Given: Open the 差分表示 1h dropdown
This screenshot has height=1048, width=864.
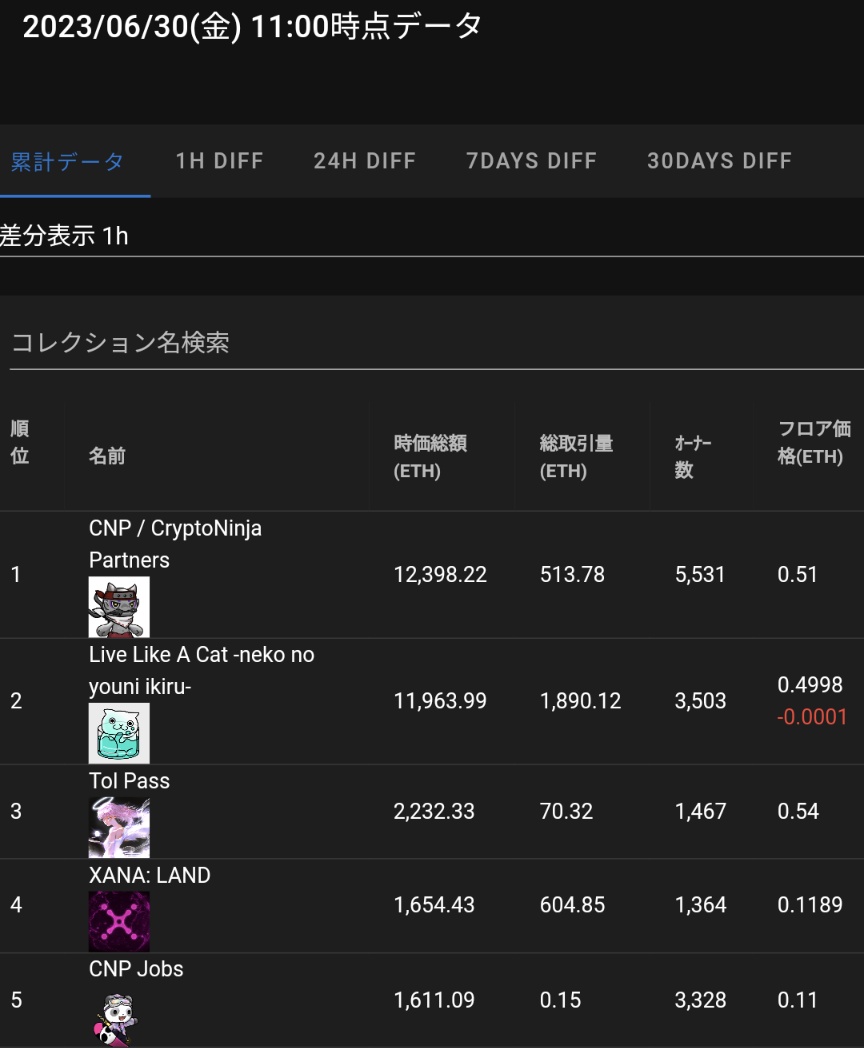Looking at the screenshot, I should (432, 236).
